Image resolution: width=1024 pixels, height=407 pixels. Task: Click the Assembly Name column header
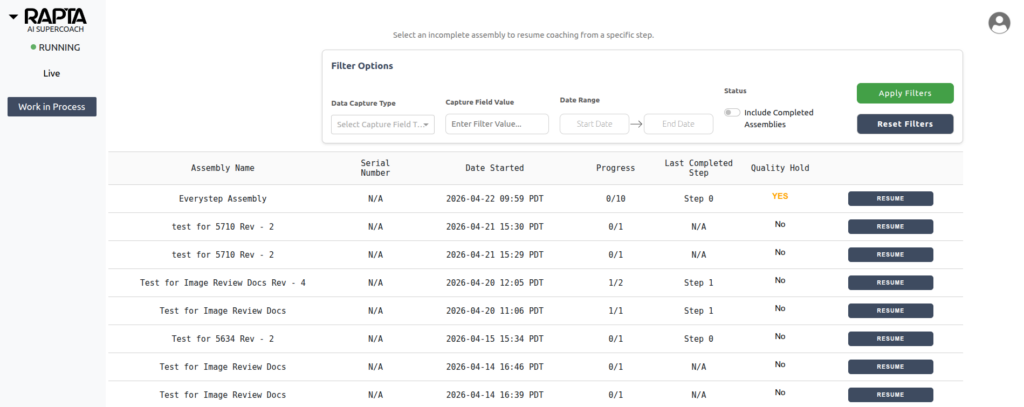tap(223, 168)
